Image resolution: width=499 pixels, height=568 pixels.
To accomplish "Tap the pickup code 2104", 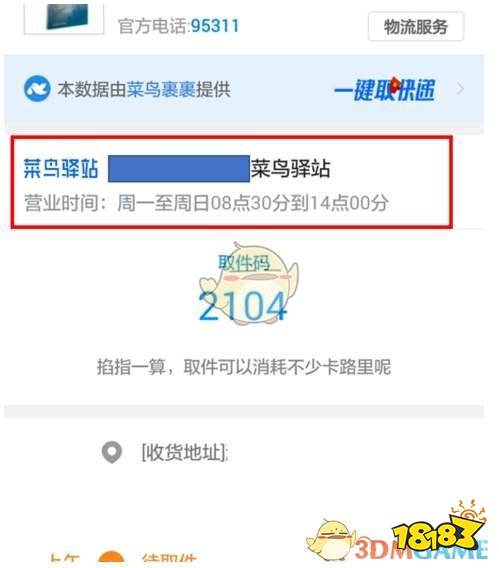I will click(243, 307).
